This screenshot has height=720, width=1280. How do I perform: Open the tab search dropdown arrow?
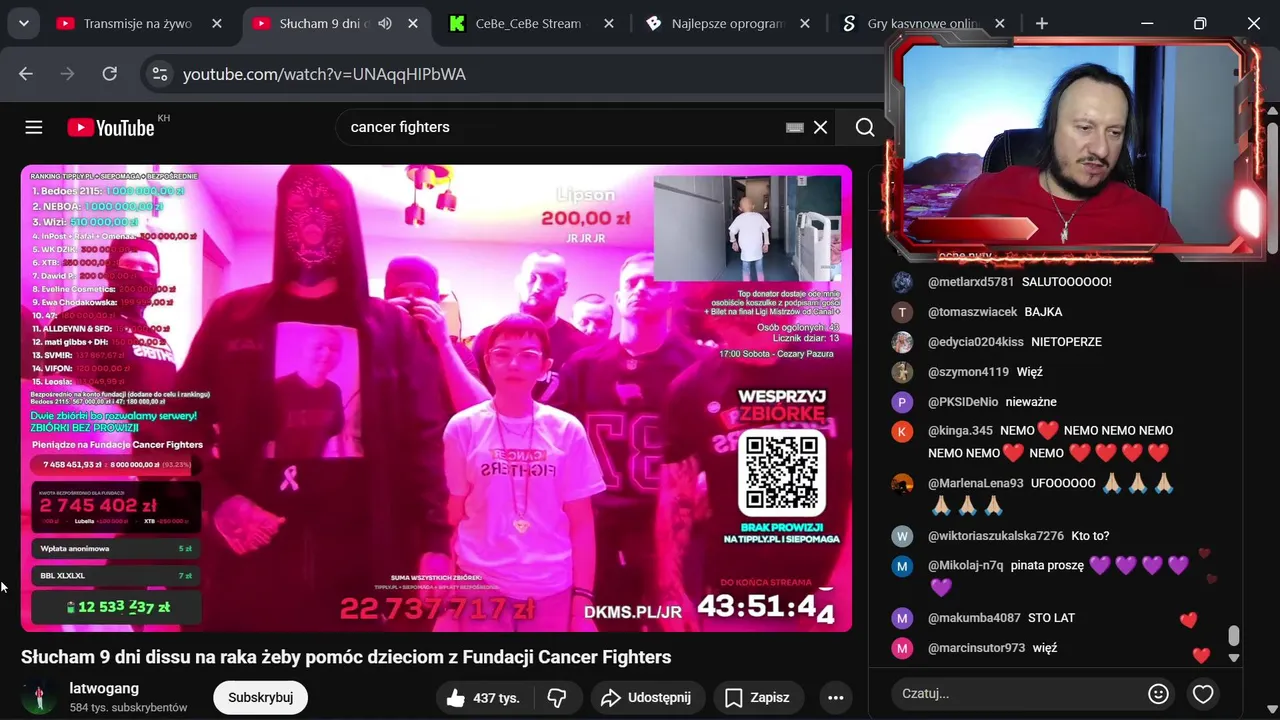23,23
